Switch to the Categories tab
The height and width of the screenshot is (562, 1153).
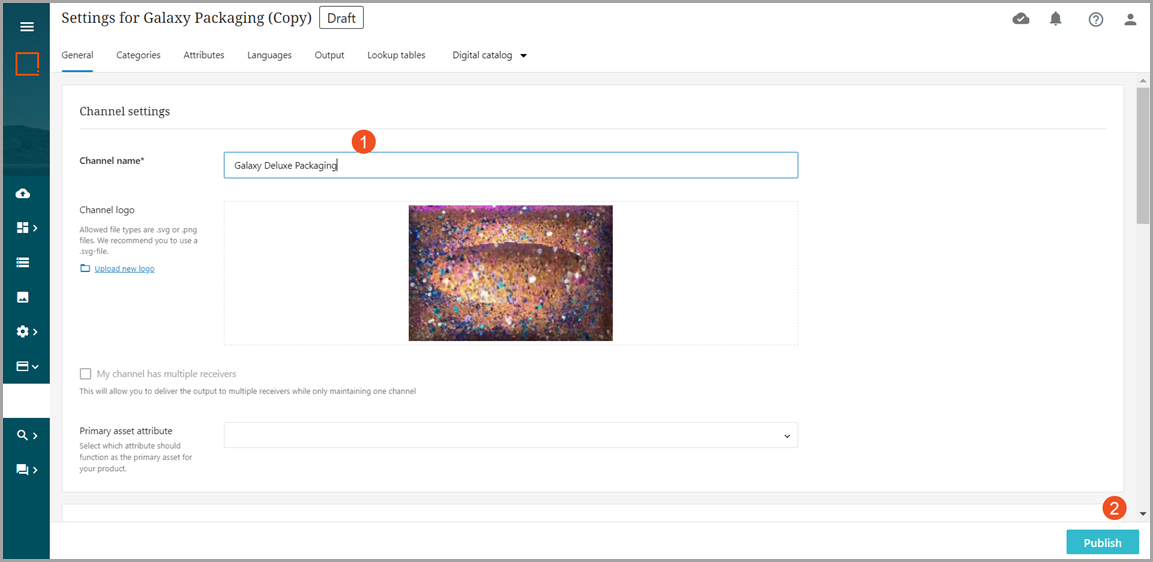pos(138,56)
